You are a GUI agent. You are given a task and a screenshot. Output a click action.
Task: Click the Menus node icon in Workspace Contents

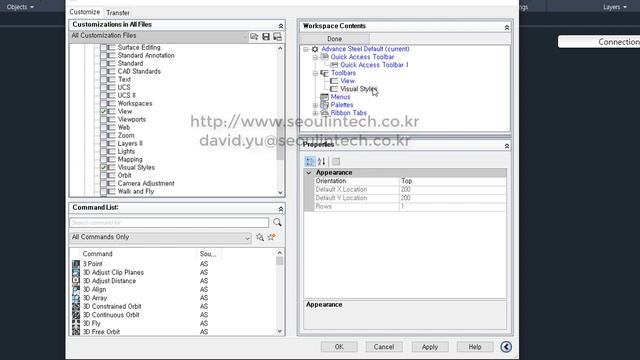324,97
